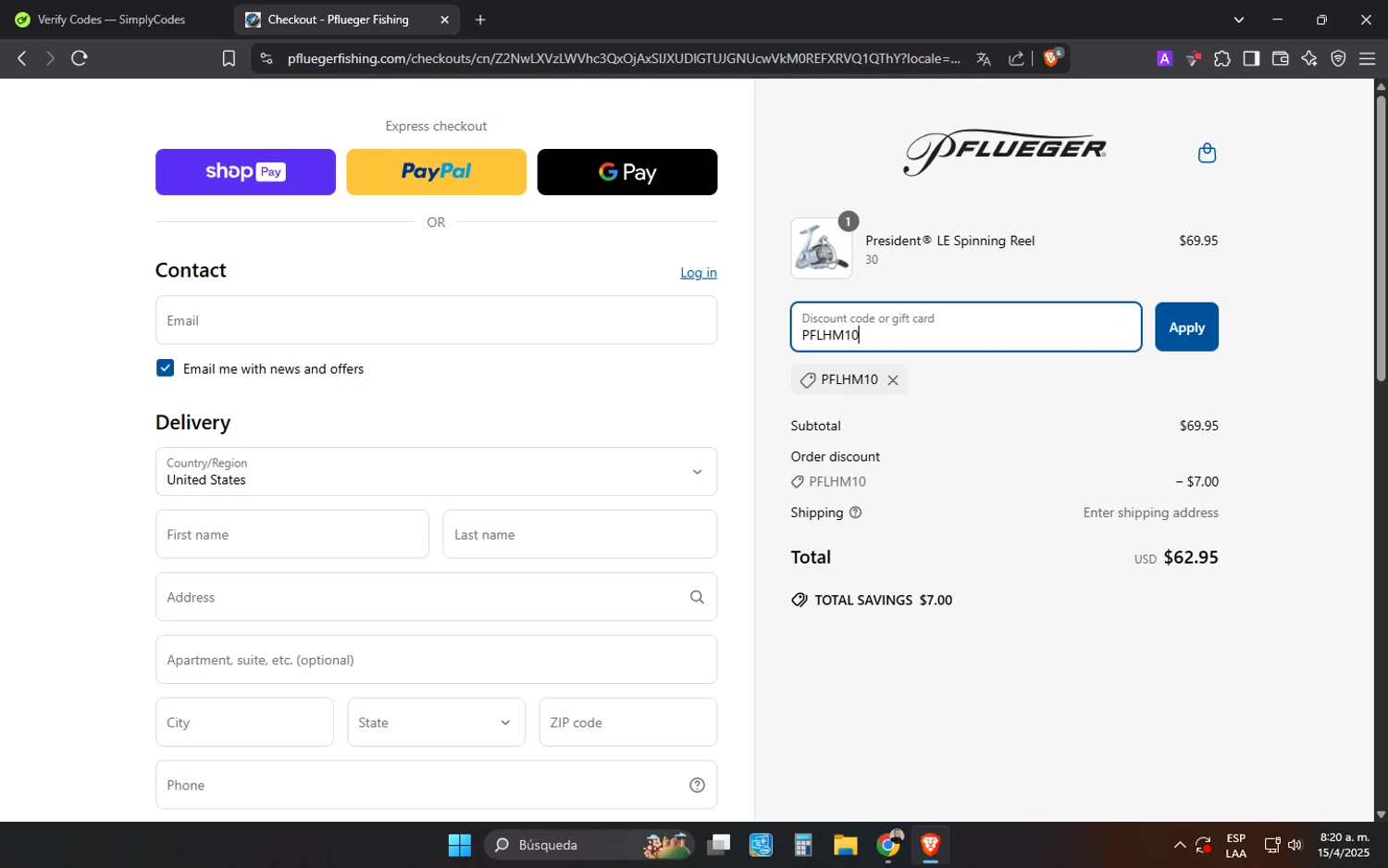1388x868 pixels.
Task: Search address with magnifier icon
Action: pyautogui.click(x=697, y=597)
